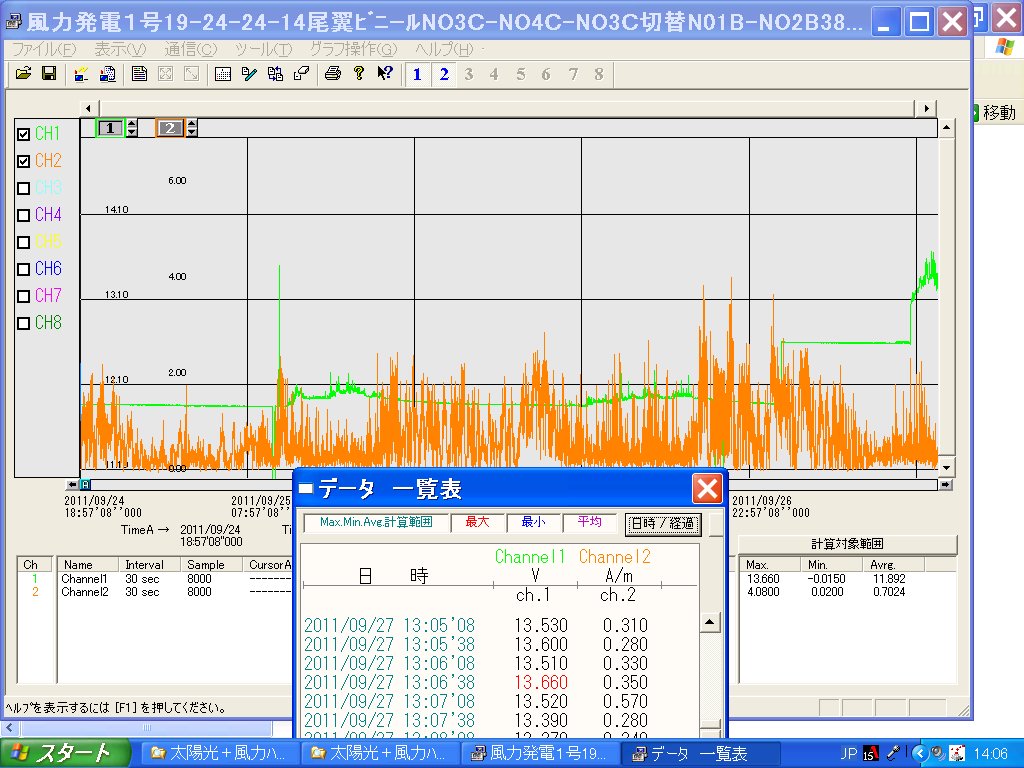This screenshot has width=1024, height=768.
Task: Click the context help arrow-question icon
Action: click(x=384, y=73)
